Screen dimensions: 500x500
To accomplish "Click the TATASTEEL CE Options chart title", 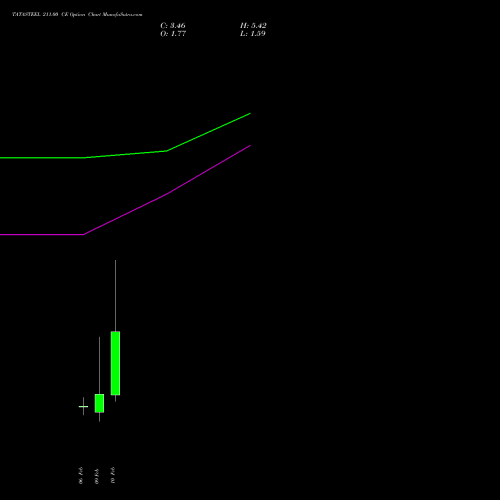I will coord(77,15).
